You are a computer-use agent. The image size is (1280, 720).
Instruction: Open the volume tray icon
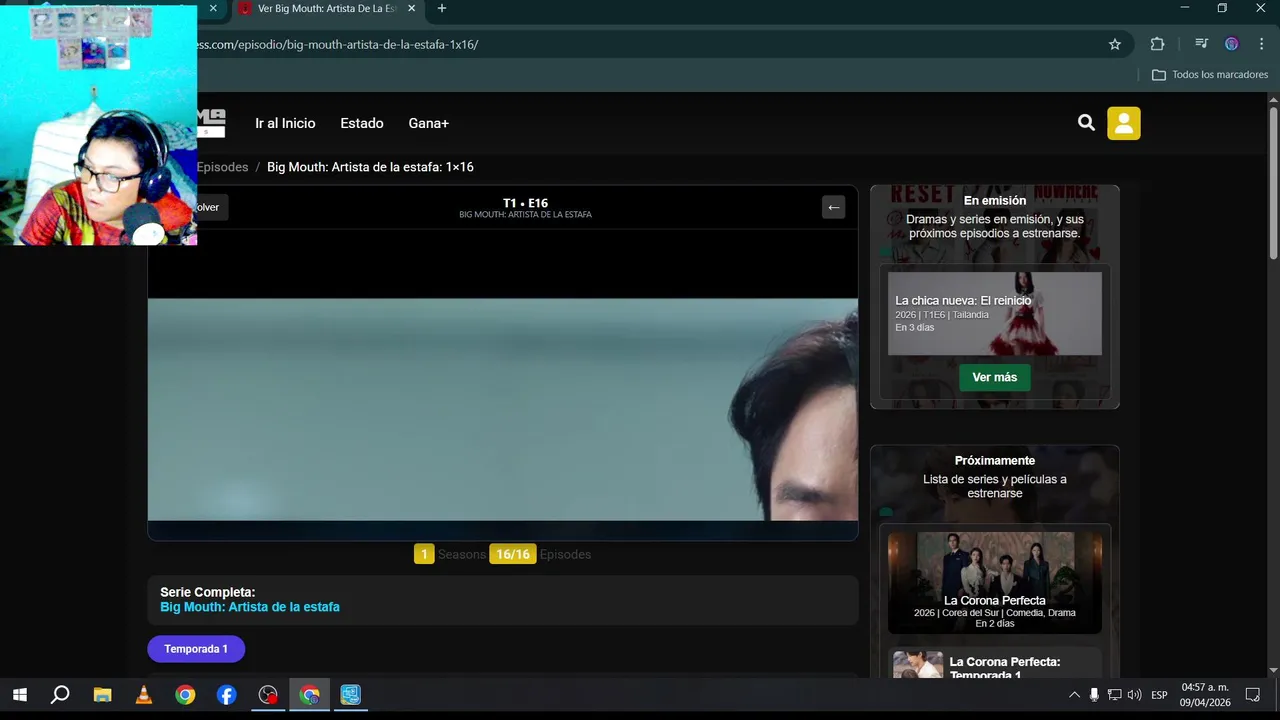(x=1134, y=695)
